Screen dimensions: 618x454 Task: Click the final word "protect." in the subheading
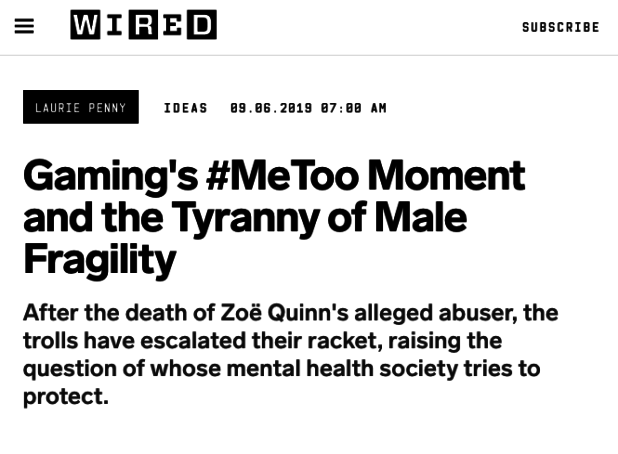[x=65, y=397]
